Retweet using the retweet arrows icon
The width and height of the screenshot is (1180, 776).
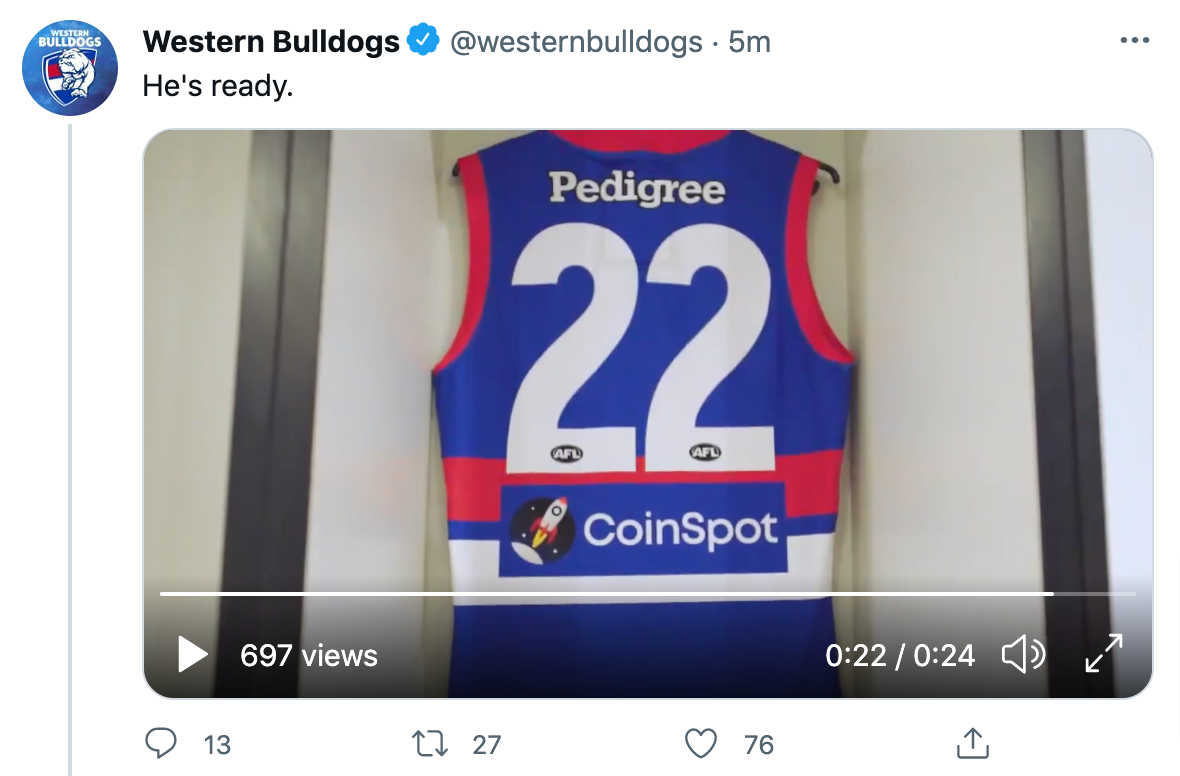(x=430, y=744)
